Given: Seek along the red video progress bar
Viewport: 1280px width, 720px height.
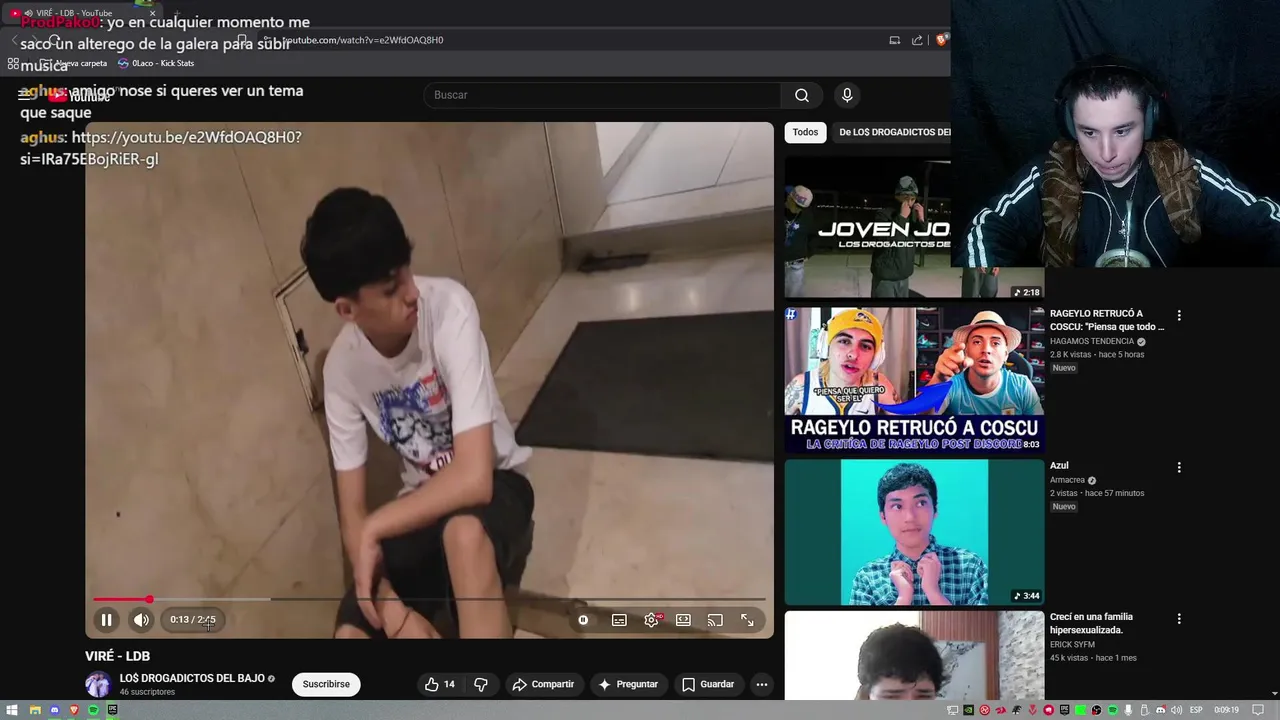Looking at the screenshot, I should 430,600.
